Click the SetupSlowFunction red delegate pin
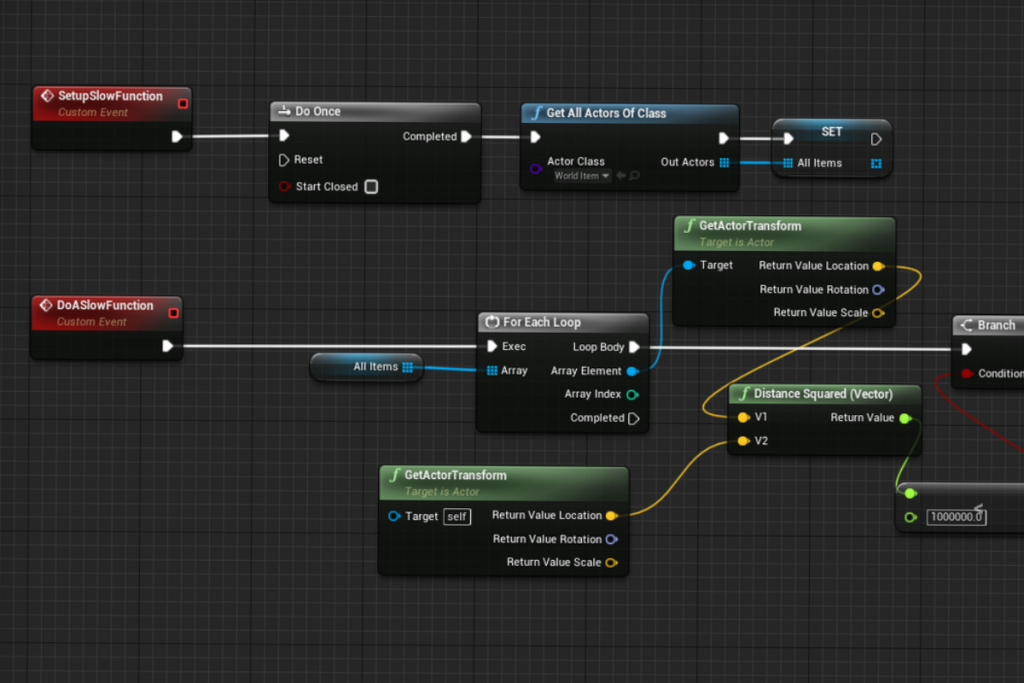1024x683 pixels. tap(183, 102)
